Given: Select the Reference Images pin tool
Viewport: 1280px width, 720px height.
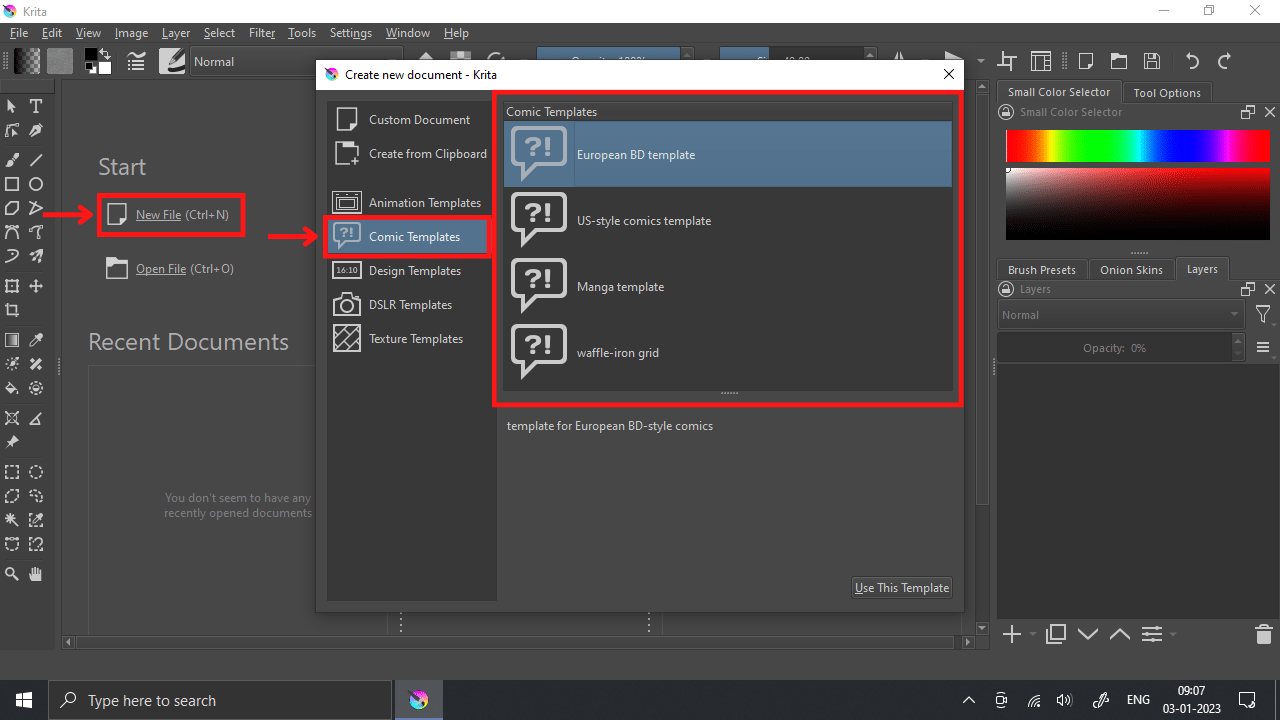Looking at the screenshot, I should [x=12, y=442].
